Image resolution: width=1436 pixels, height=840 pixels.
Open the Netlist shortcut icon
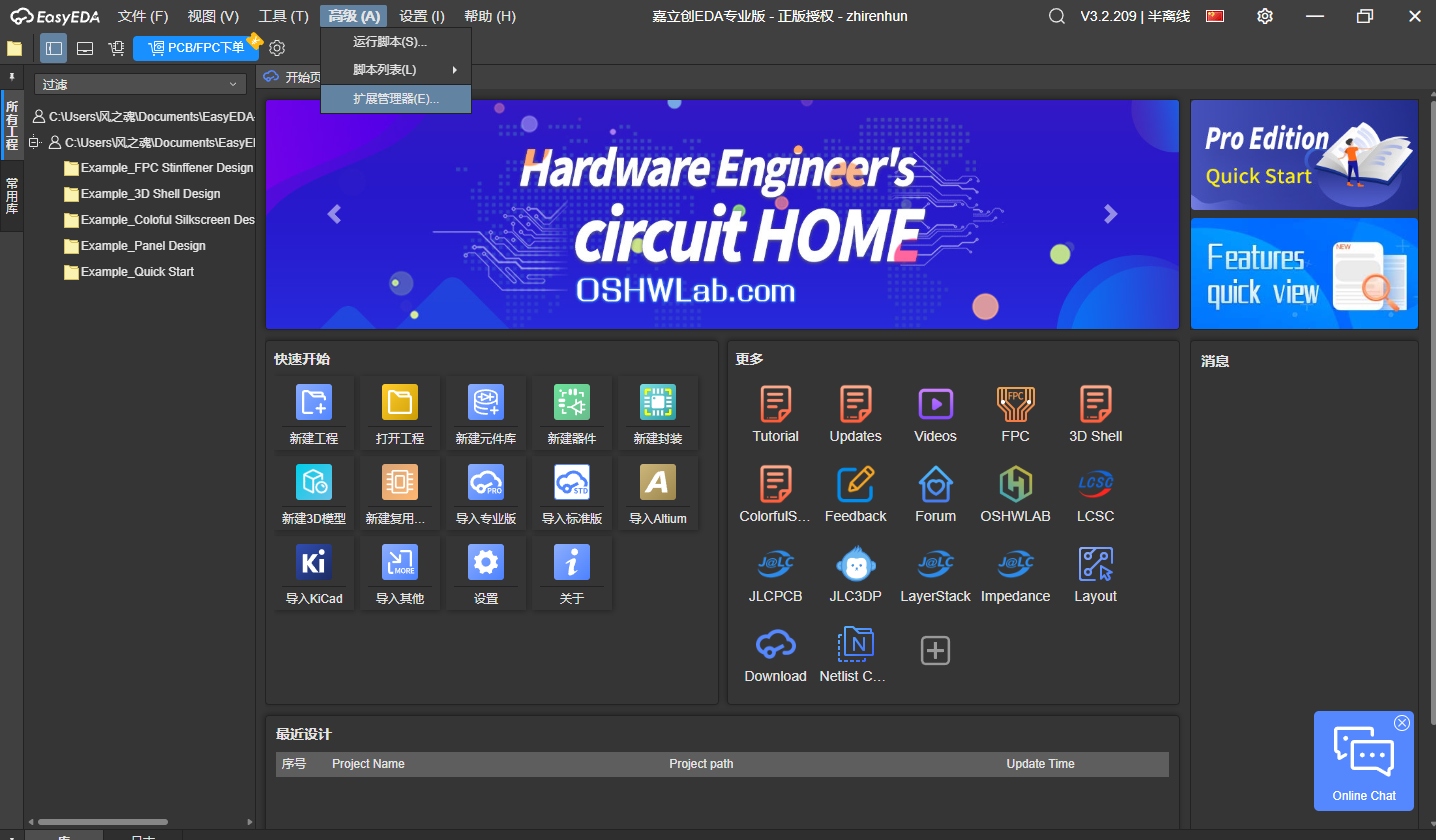(856, 644)
